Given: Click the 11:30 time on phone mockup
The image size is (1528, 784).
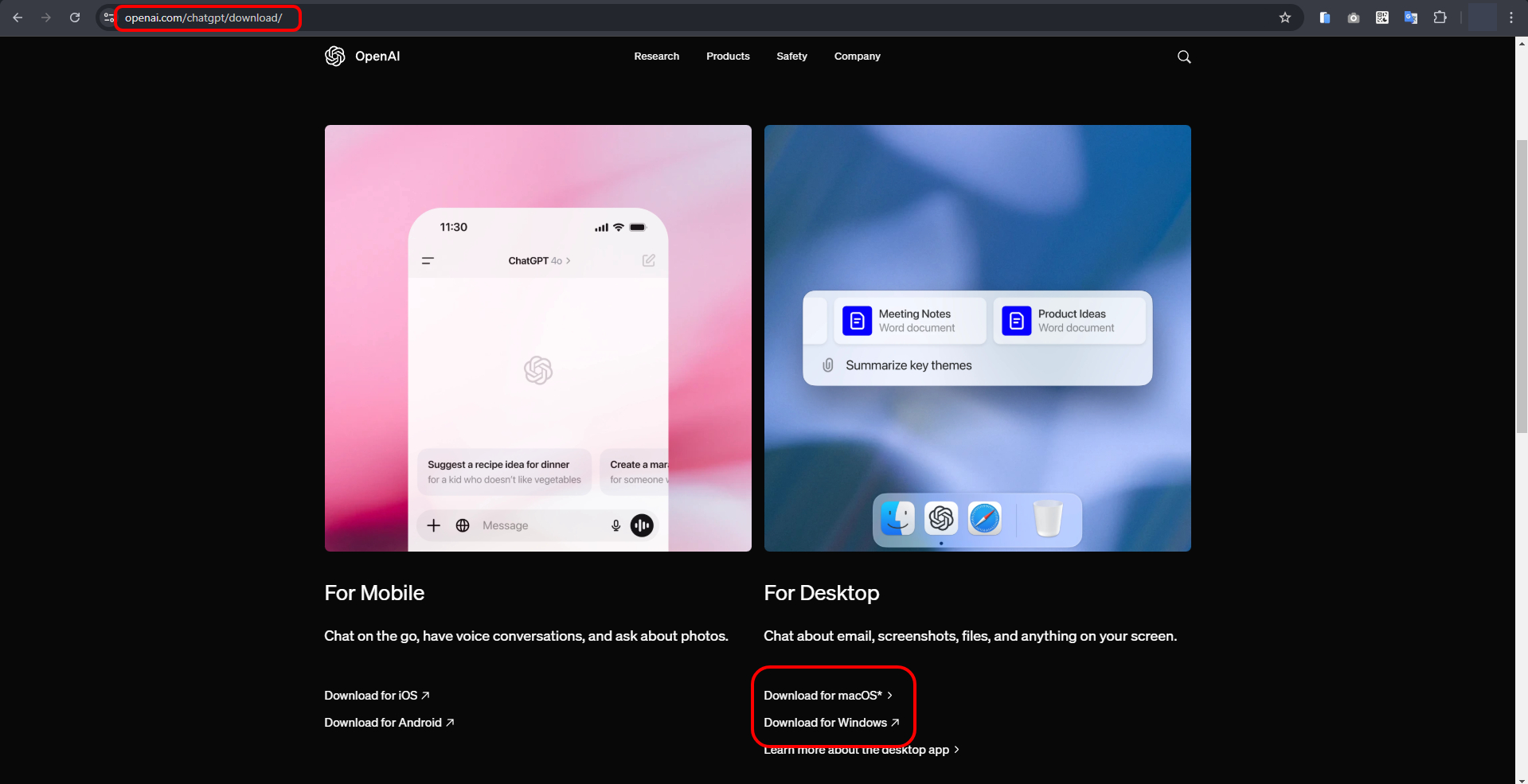Looking at the screenshot, I should [454, 227].
